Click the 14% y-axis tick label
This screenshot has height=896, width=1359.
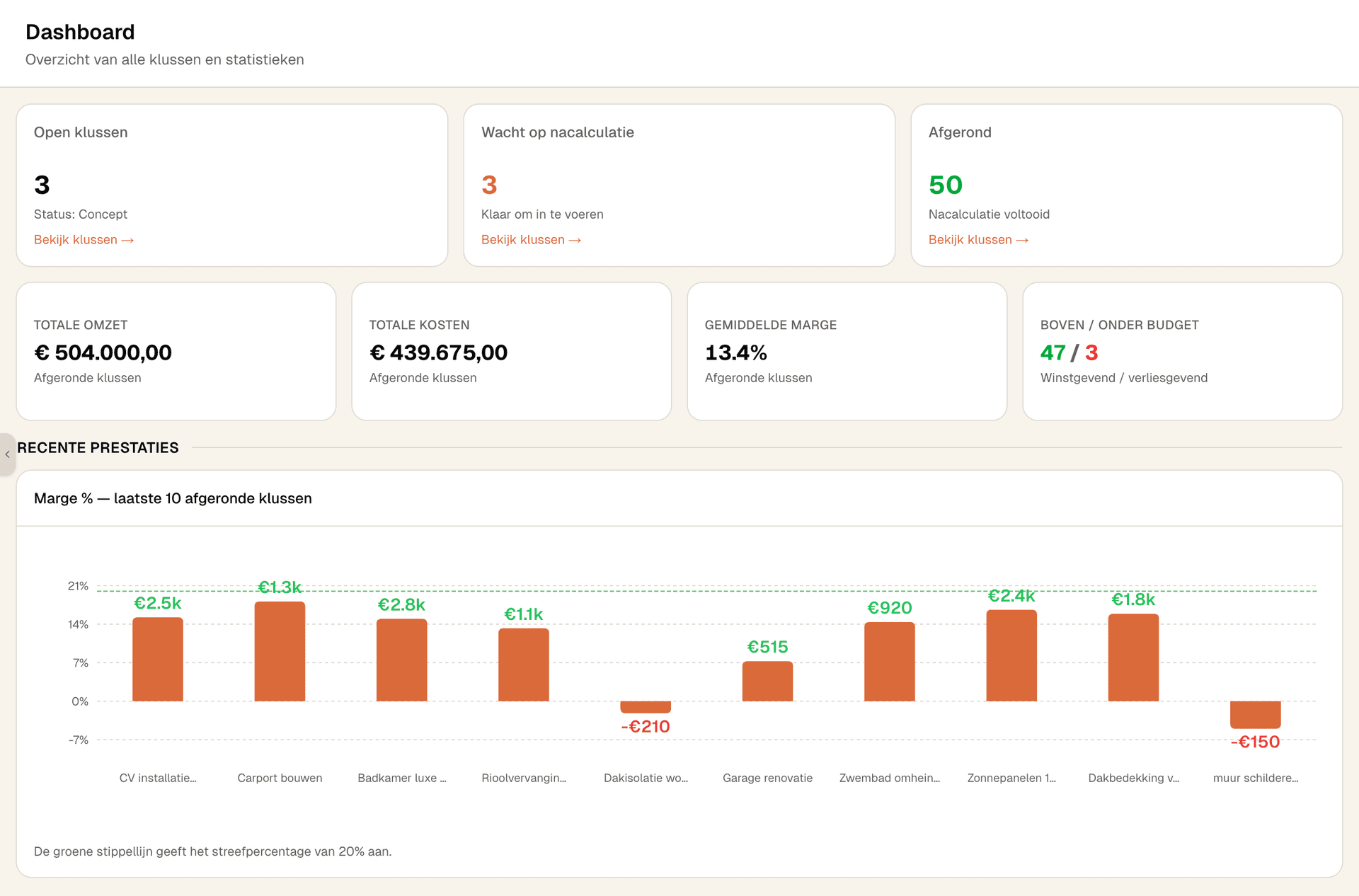tap(78, 624)
